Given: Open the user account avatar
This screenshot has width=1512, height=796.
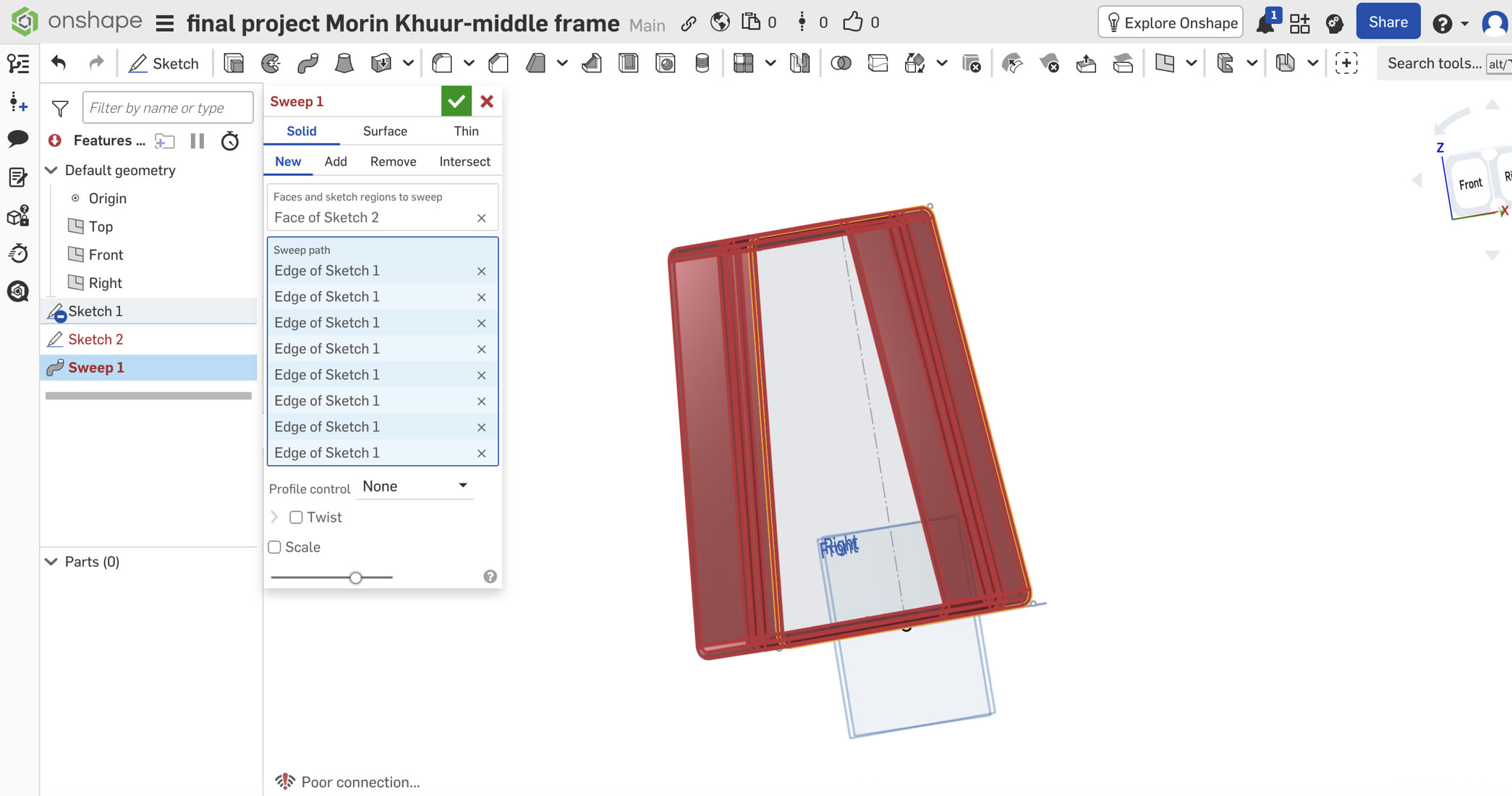Looking at the screenshot, I should pos(1495,23).
